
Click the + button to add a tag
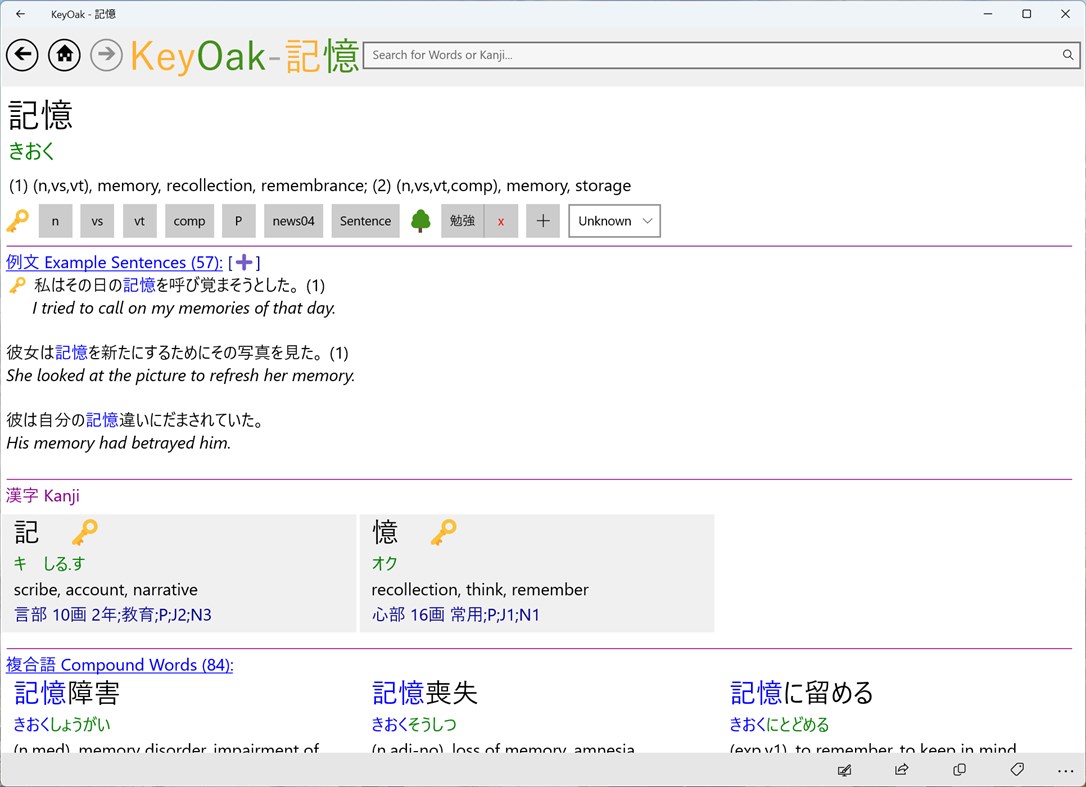(x=543, y=220)
